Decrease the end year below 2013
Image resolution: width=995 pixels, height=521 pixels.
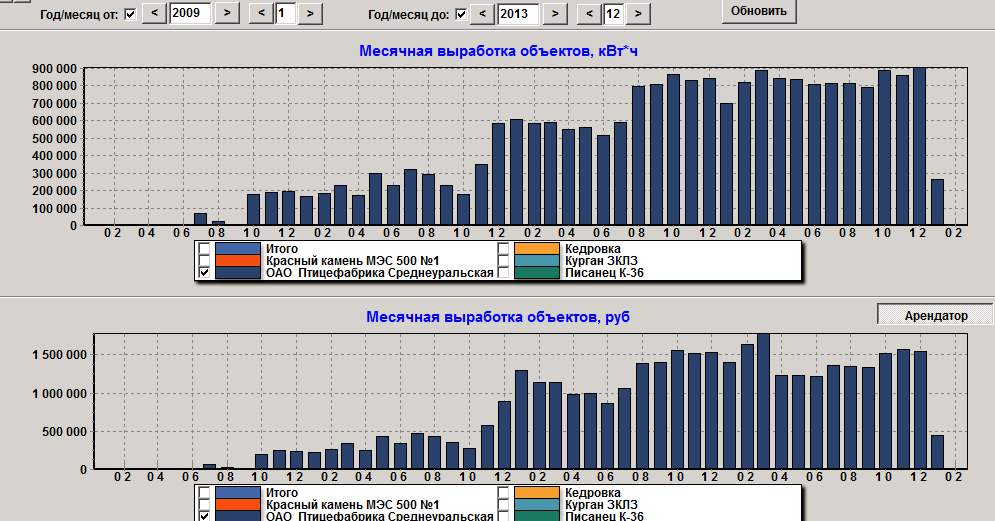pos(482,13)
